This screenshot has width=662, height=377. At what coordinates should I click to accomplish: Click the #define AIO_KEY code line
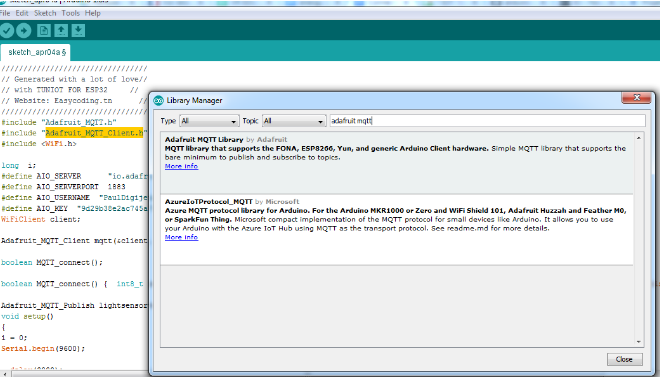(x=74, y=209)
